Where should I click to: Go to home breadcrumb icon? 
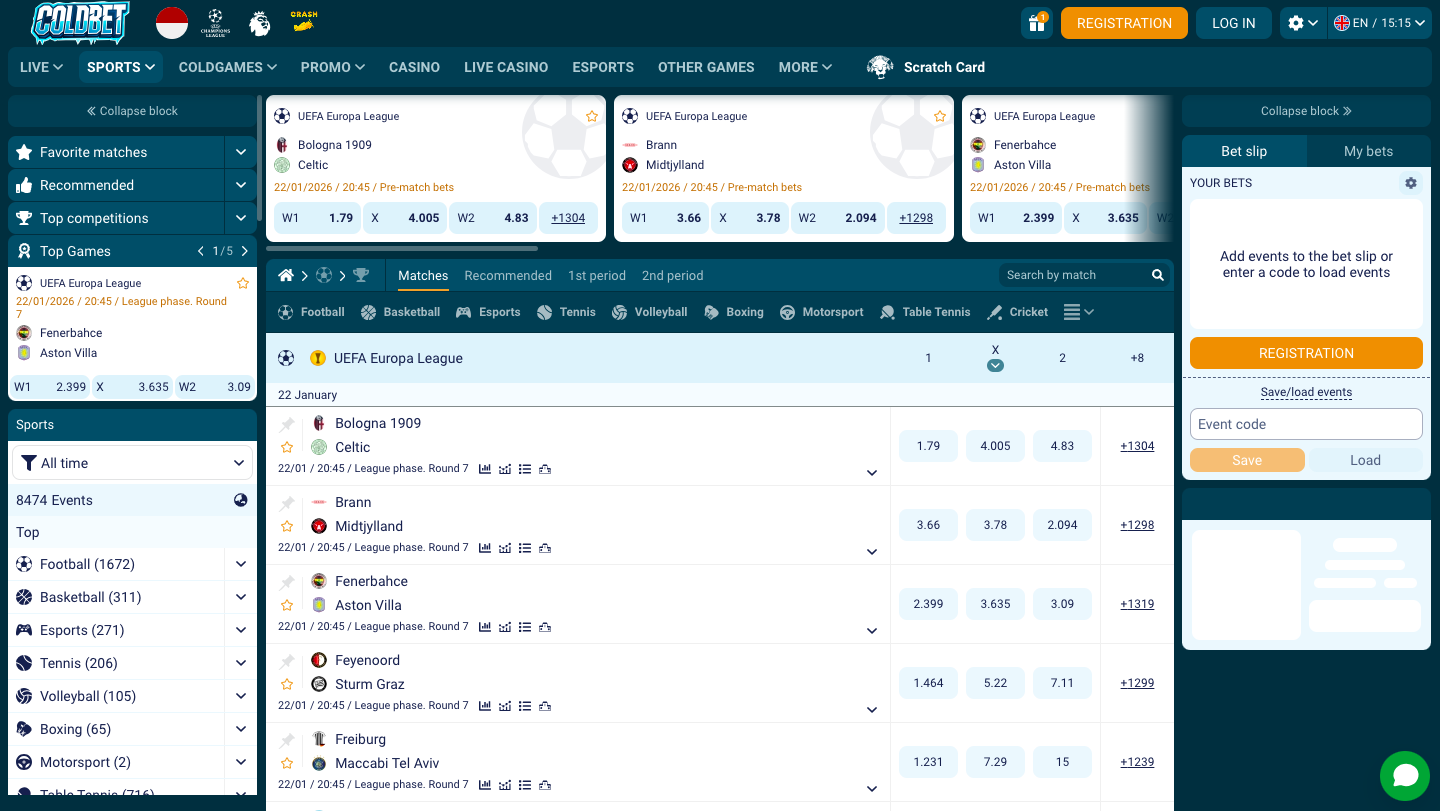tap(286, 275)
